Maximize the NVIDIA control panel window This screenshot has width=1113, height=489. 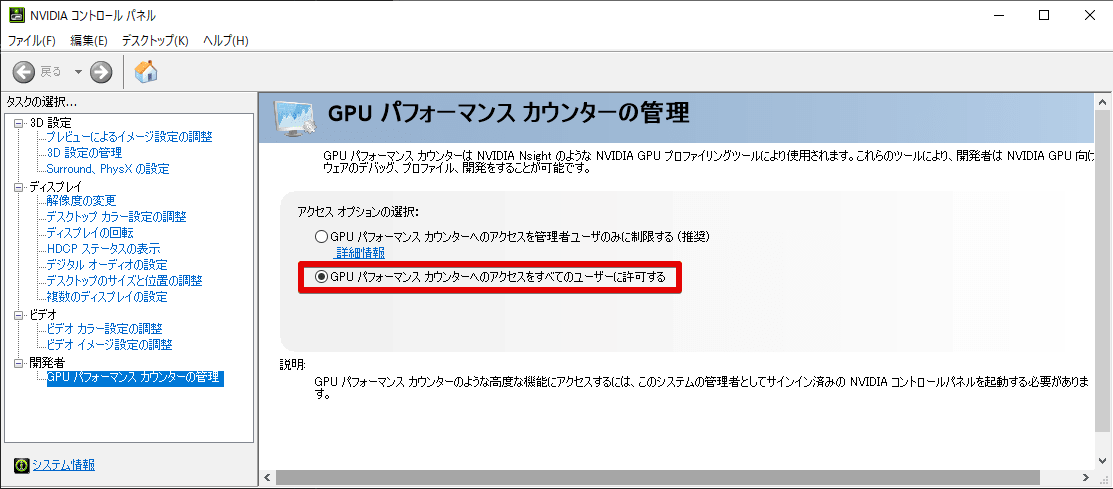tap(1043, 15)
